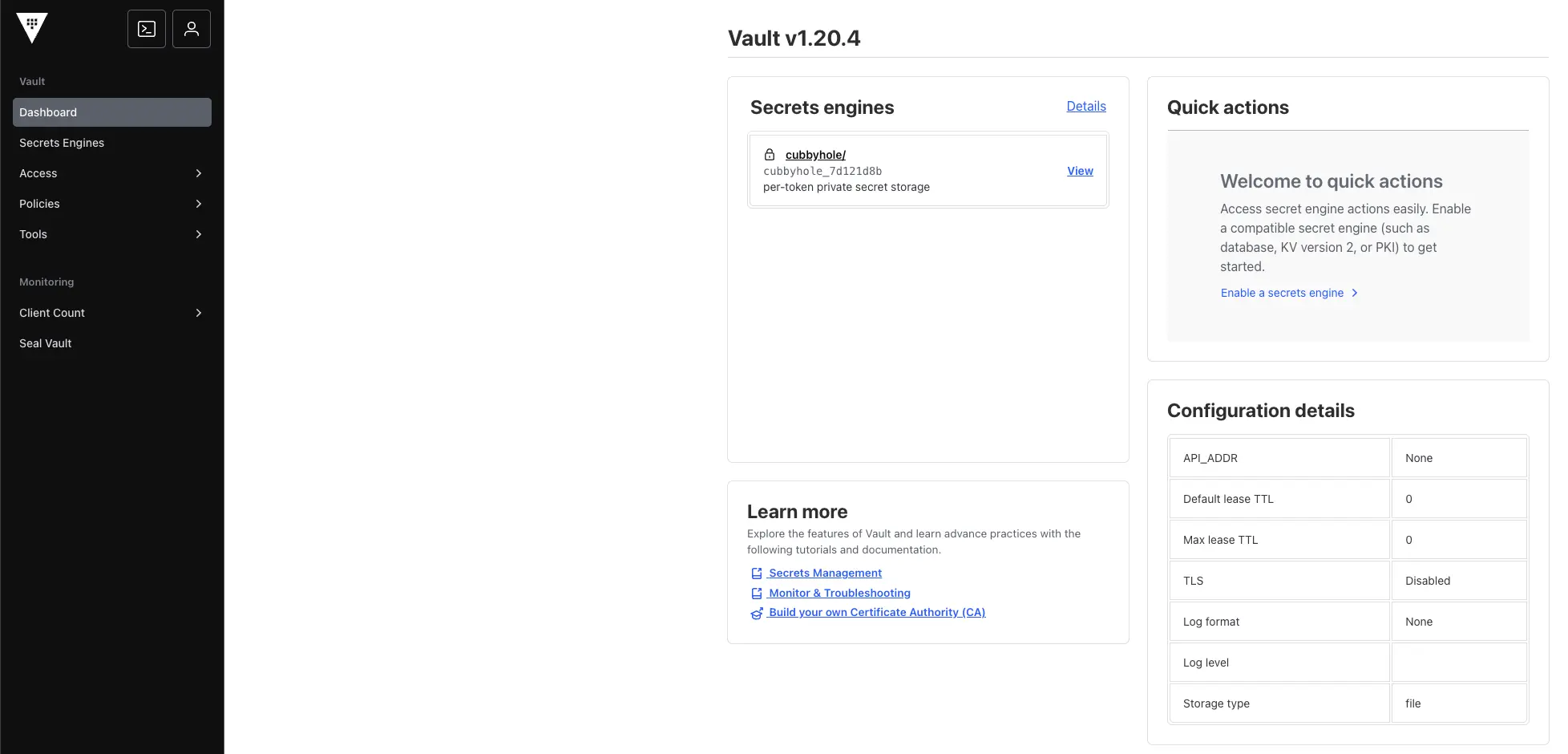
Task: Expand the Tools submenu arrow
Action: [199, 234]
